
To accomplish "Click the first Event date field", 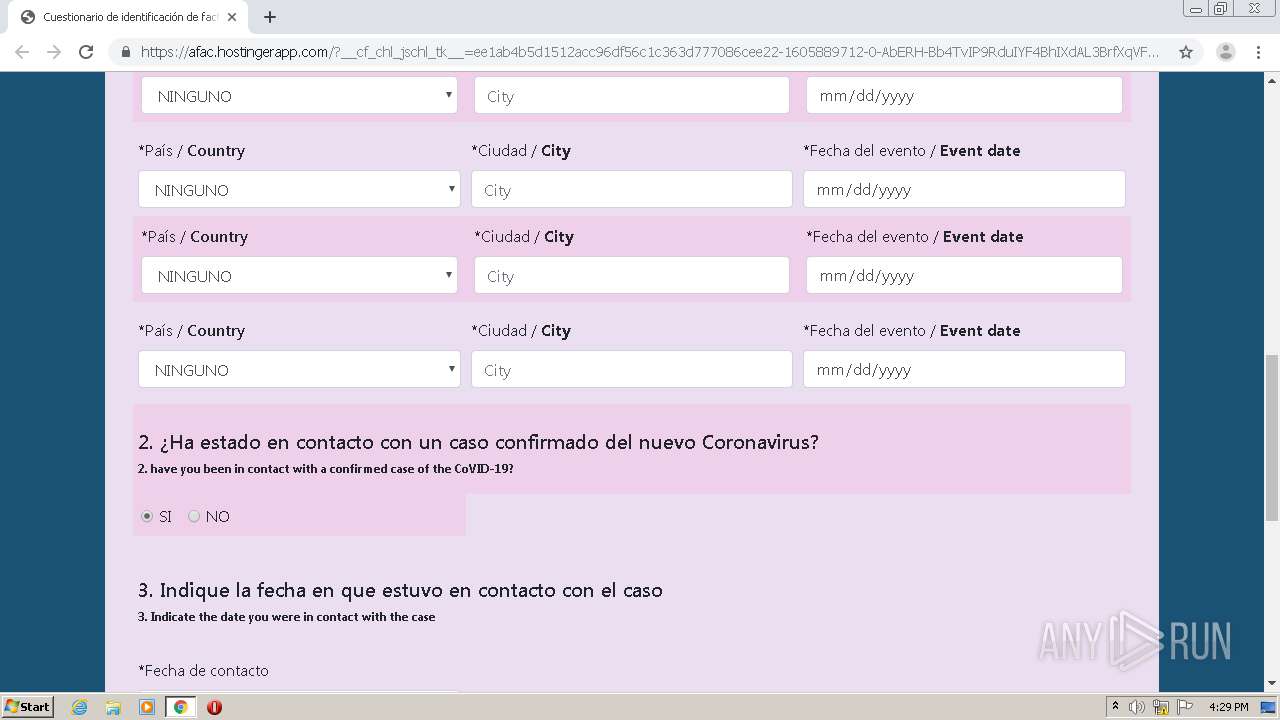I will [x=964, y=96].
